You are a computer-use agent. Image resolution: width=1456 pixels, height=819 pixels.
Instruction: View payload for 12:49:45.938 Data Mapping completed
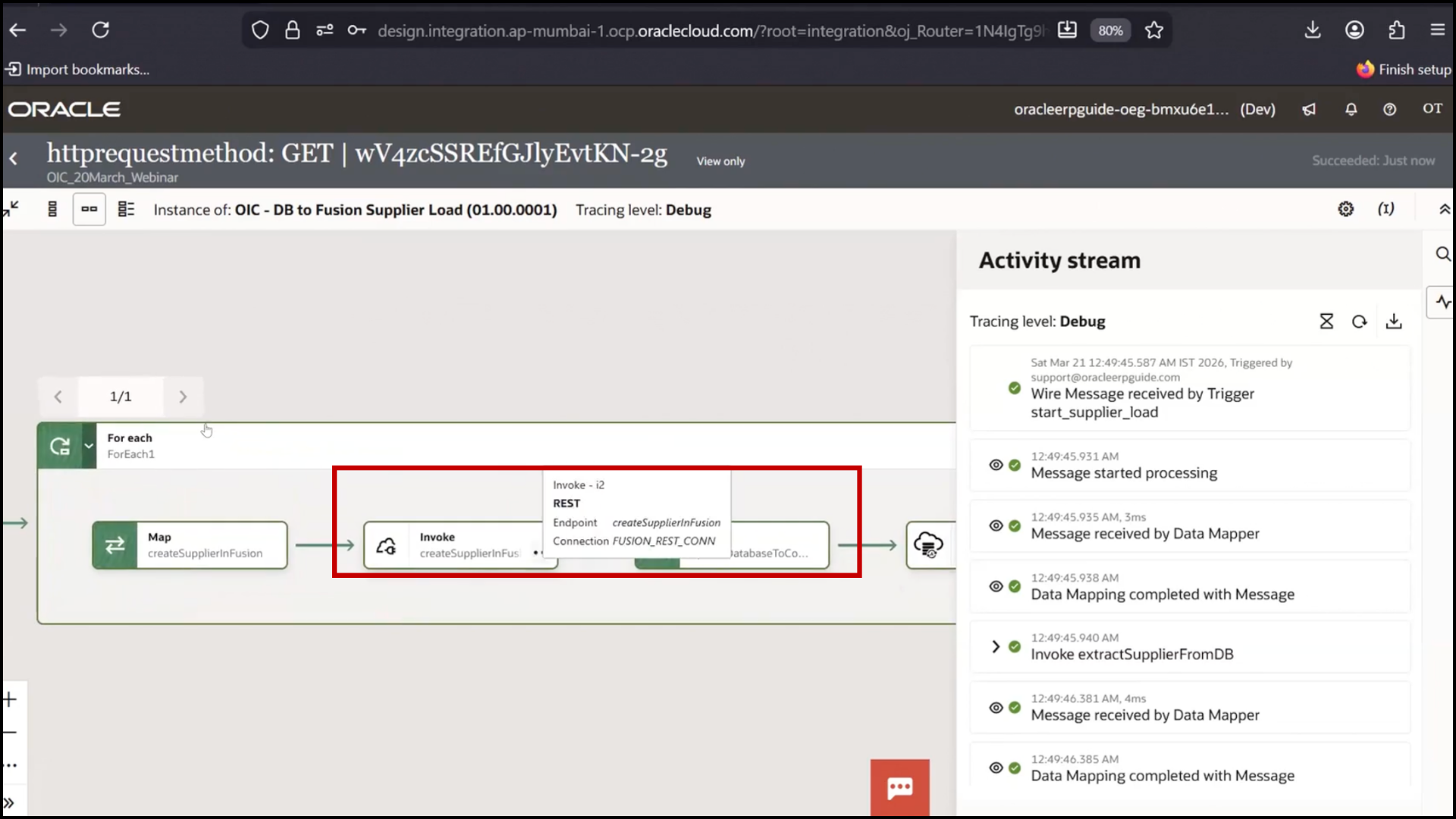[x=996, y=586]
